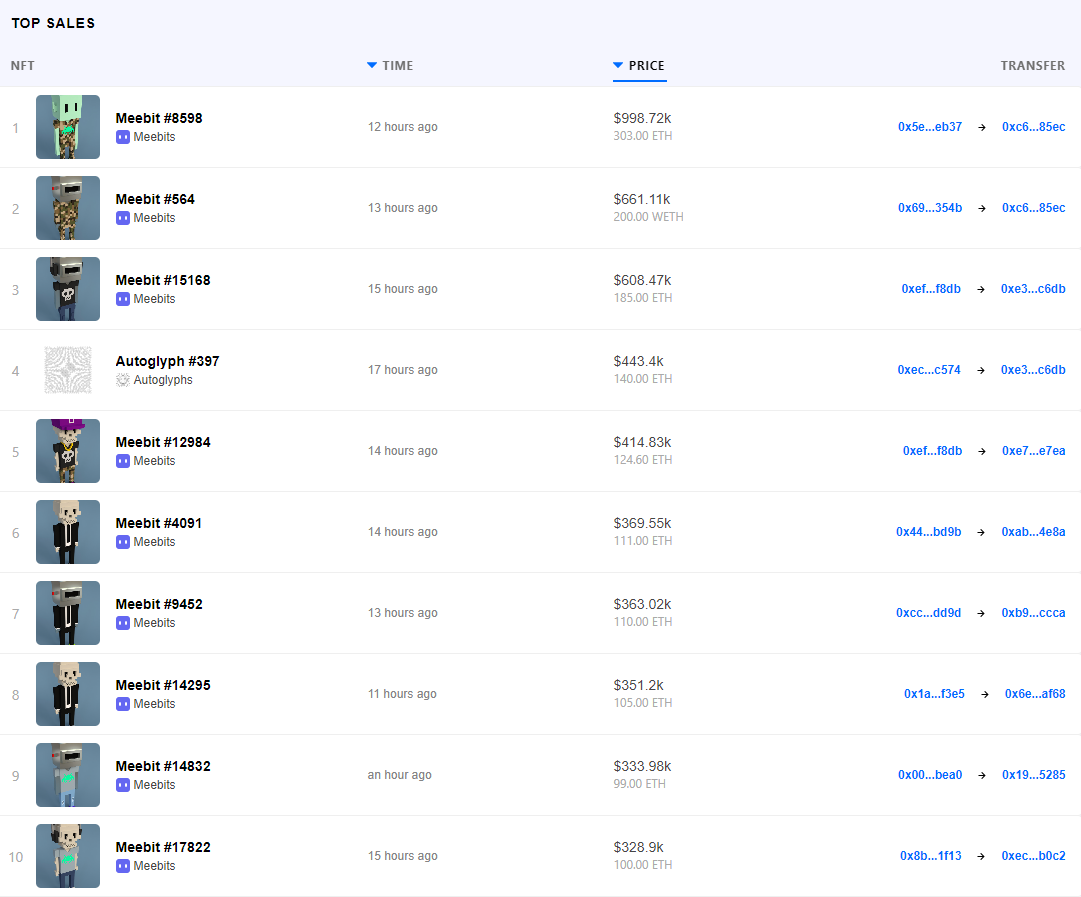Open buyer address 0x6e...af68
1081x897 pixels.
tap(1035, 694)
